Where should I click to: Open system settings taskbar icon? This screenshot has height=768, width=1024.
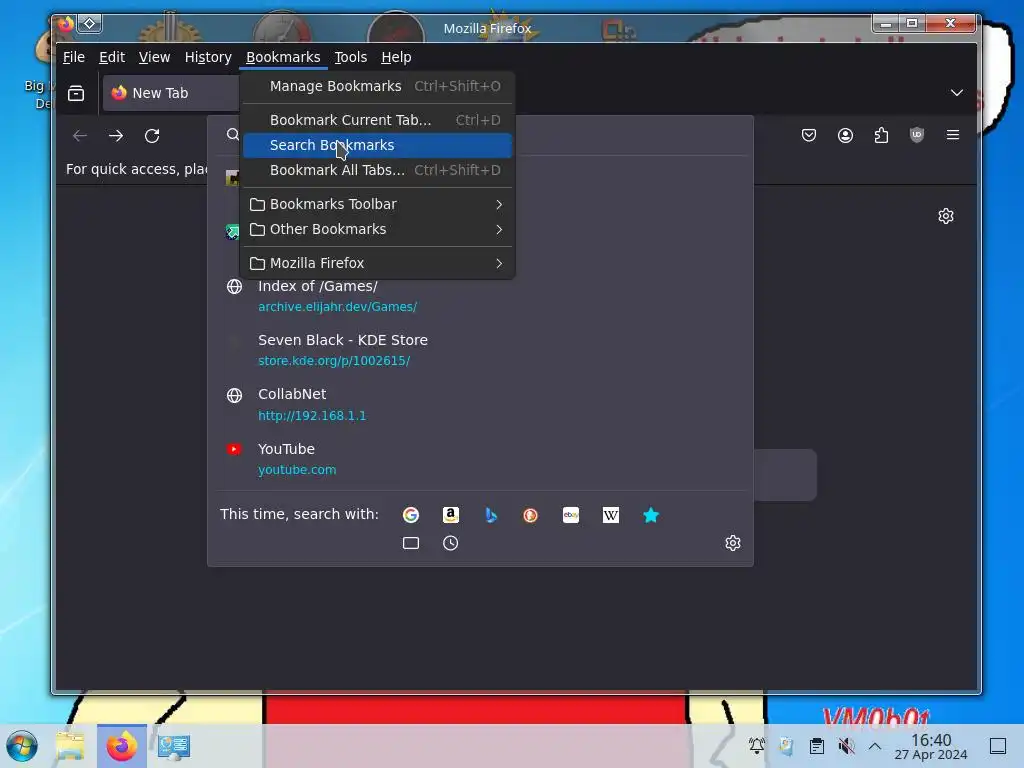point(173,746)
